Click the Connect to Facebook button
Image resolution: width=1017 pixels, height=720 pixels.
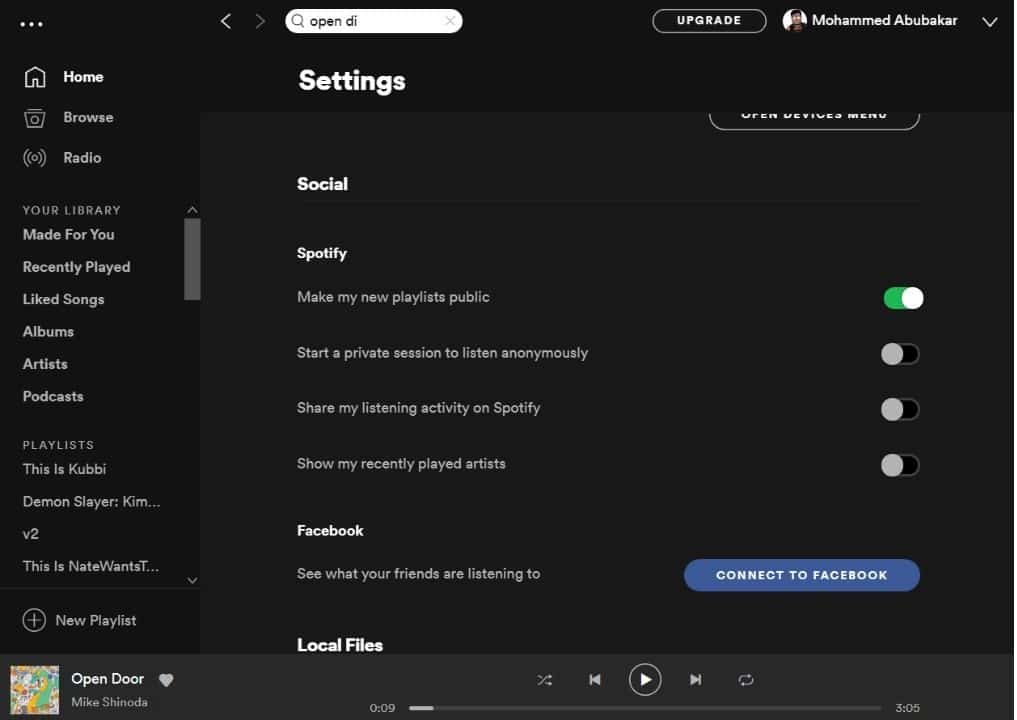[801, 575]
